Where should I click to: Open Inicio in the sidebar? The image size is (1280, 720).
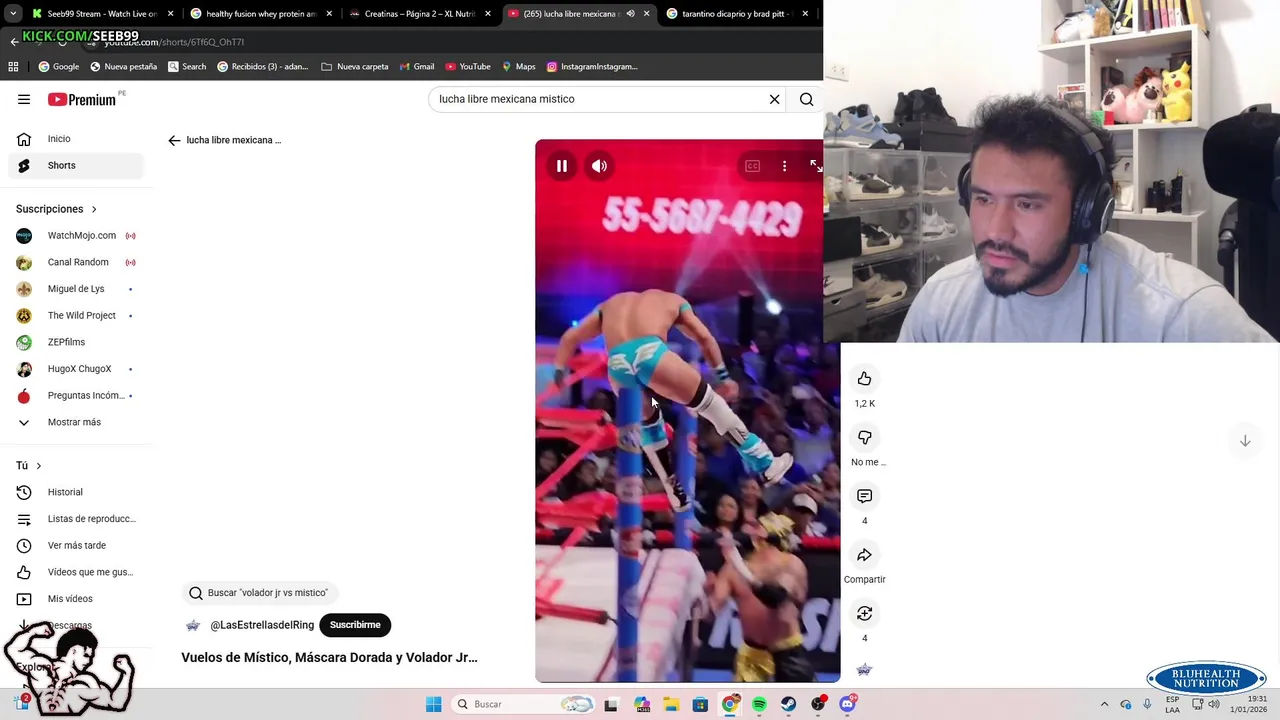(76, 139)
